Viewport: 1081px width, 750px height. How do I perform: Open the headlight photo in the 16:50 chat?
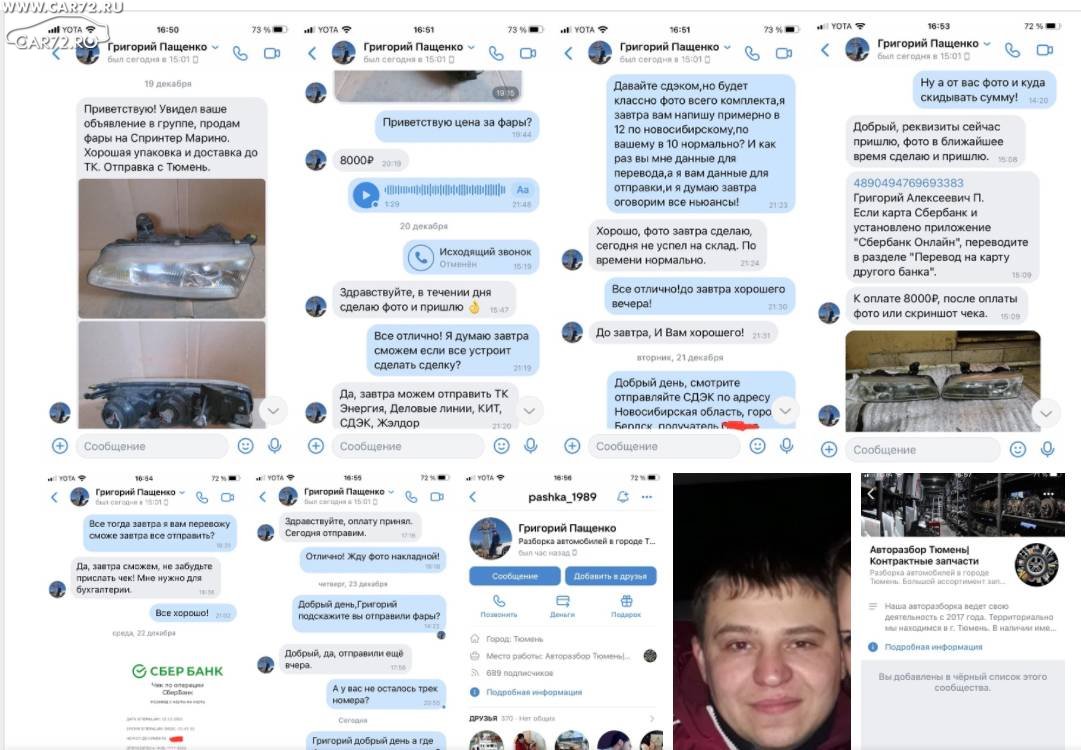tap(172, 248)
